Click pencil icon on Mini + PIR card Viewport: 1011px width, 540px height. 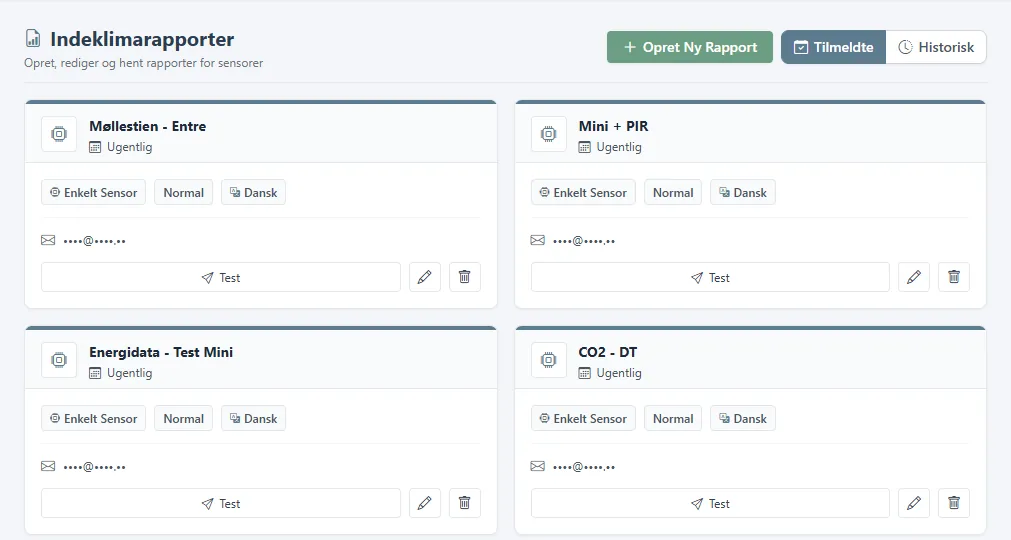point(914,277)
